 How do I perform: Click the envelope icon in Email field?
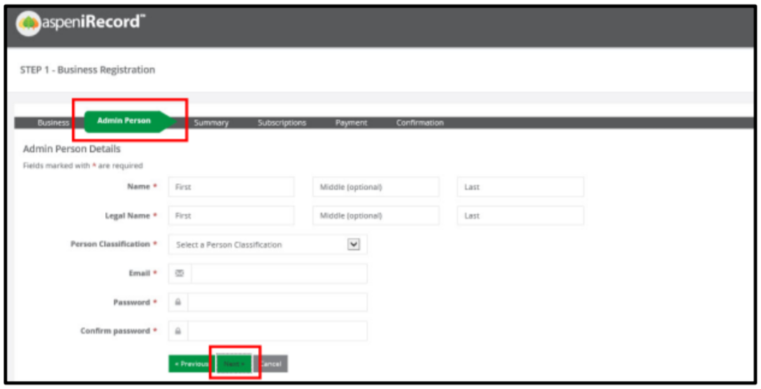(x=180, y=274)
